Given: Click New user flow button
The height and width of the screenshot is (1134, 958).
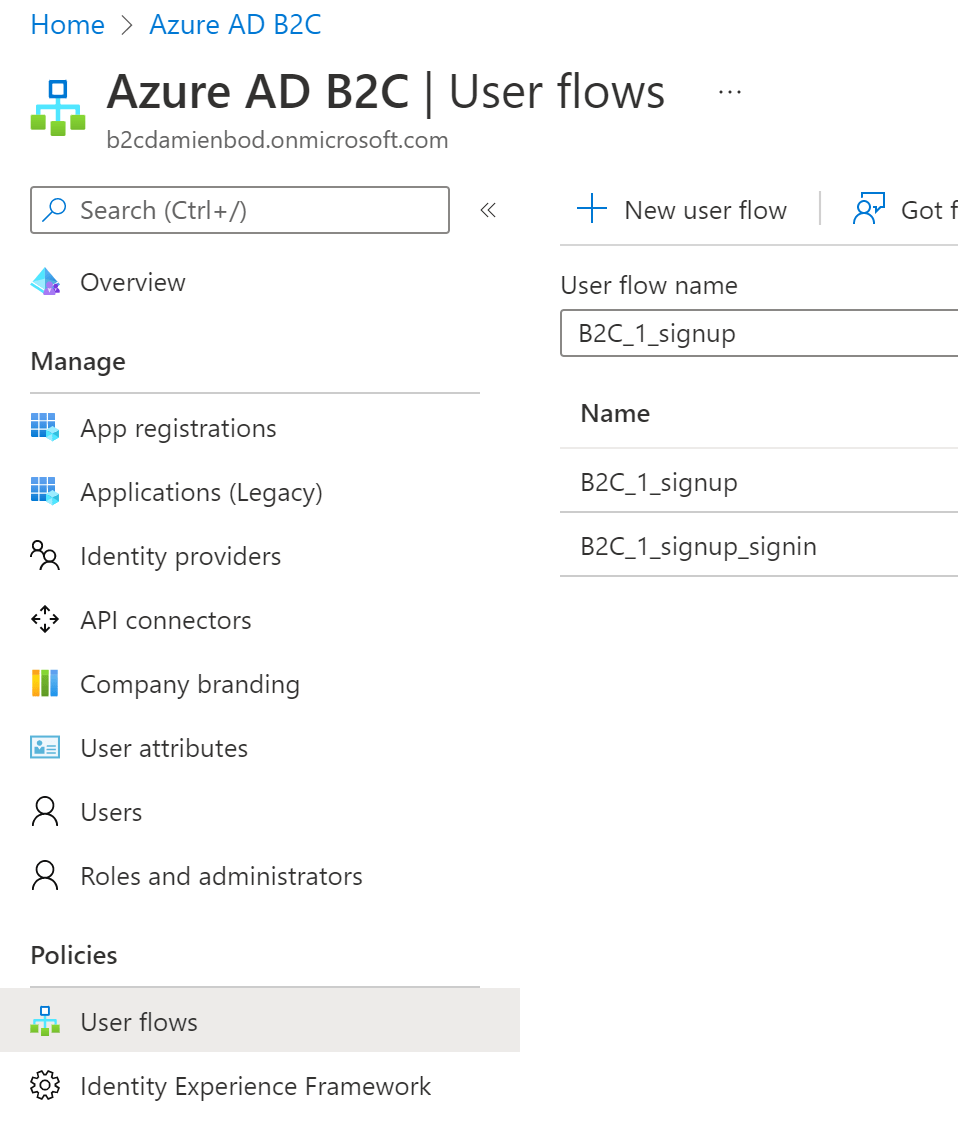Looking at the screenshot, I should pos(683,210).
